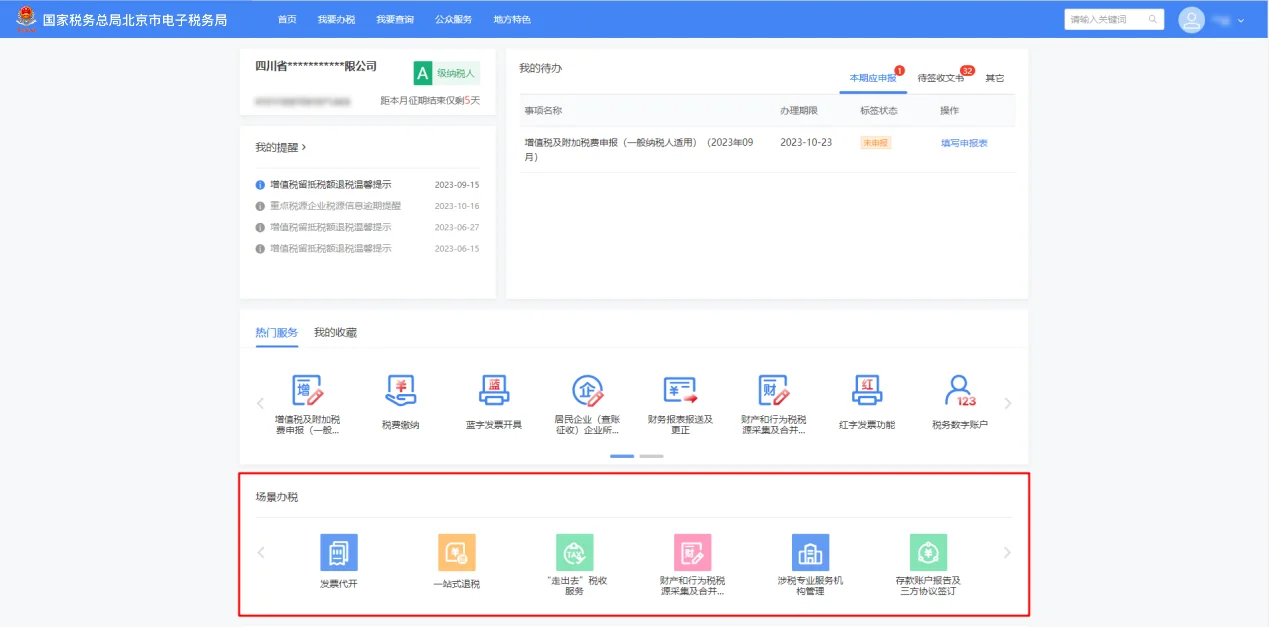Click info icon beside 重点税源企业税源信息逾期提醒

point(260,206)
